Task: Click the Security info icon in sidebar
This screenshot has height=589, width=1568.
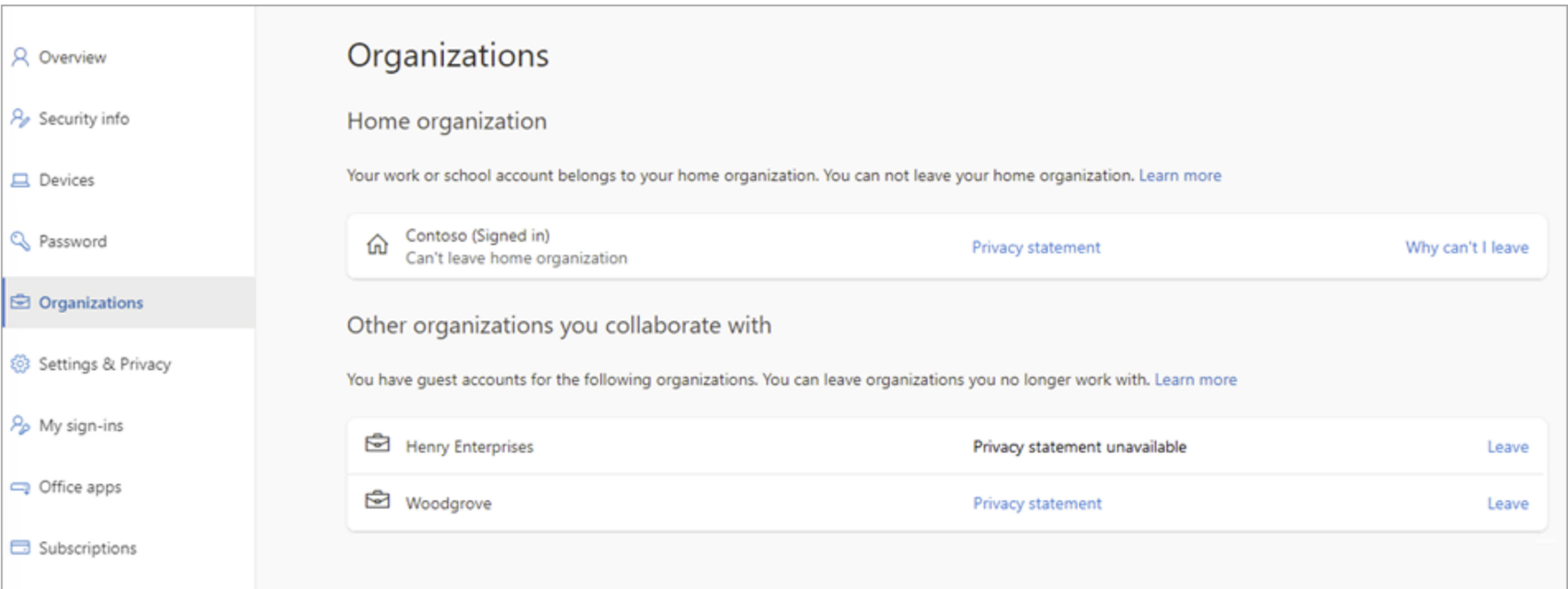Action: click(x=20, y=119)
